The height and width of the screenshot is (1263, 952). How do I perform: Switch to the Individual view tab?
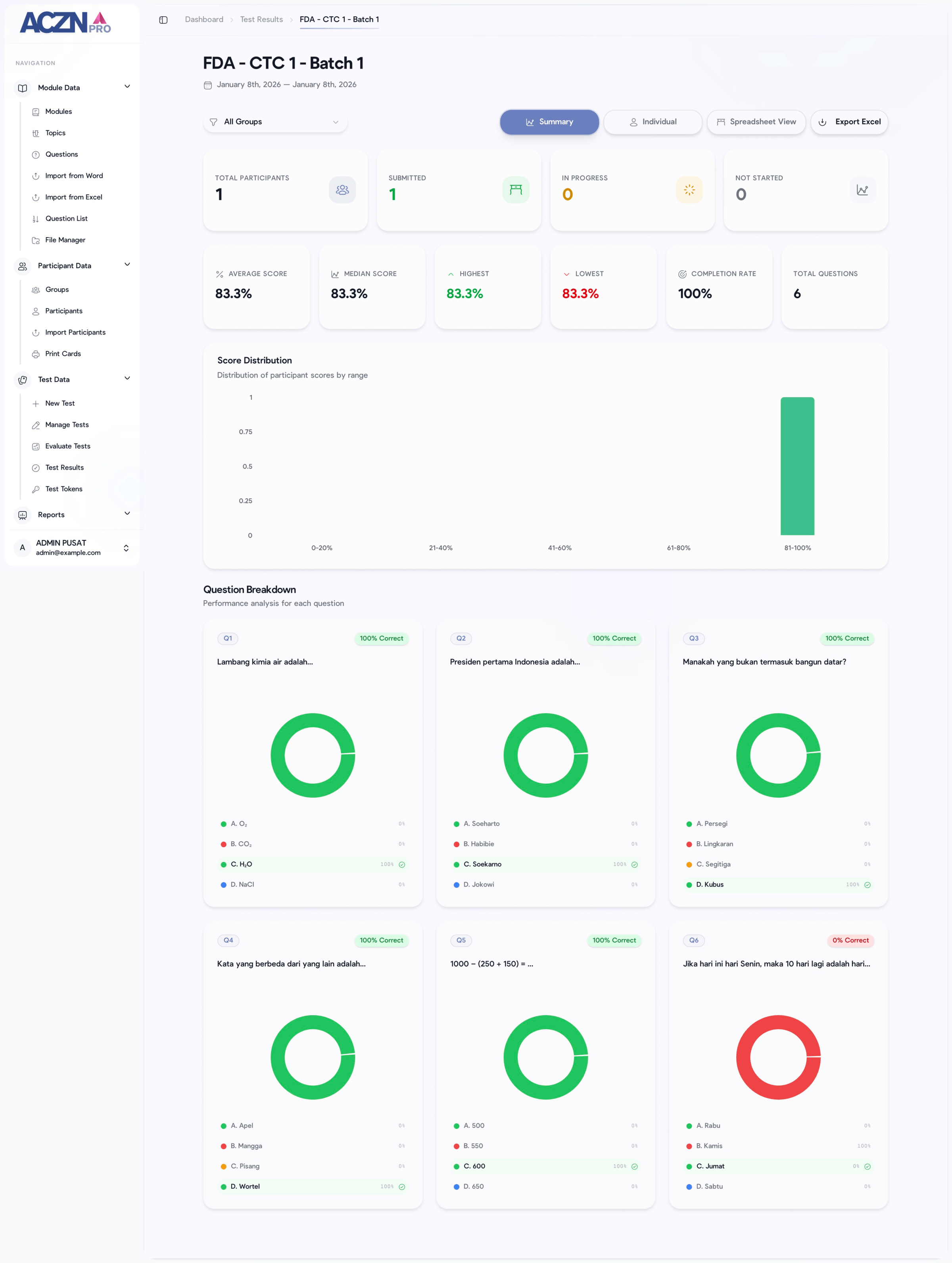[653, 122]
